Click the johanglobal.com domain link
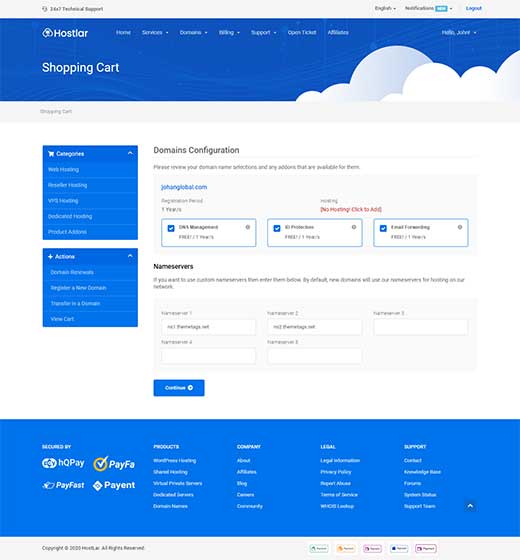The width and height of the screenshot is (520, 560). 184,187
